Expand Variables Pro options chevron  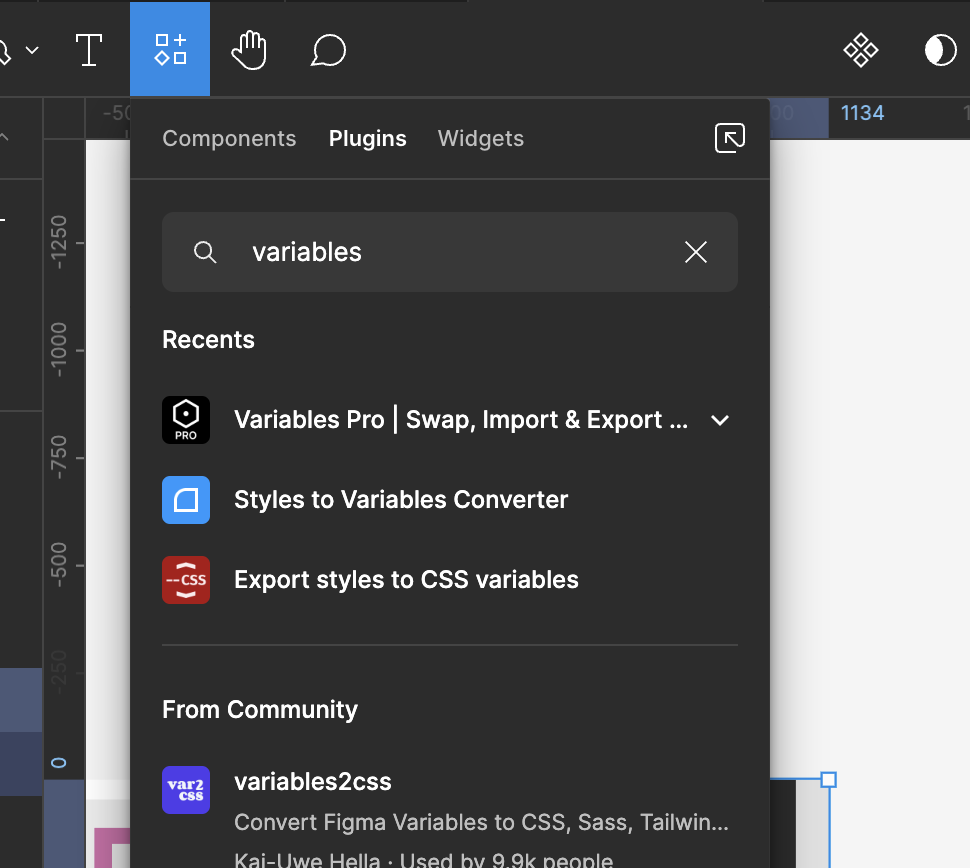pyautogui.click(x=720, y=421)
